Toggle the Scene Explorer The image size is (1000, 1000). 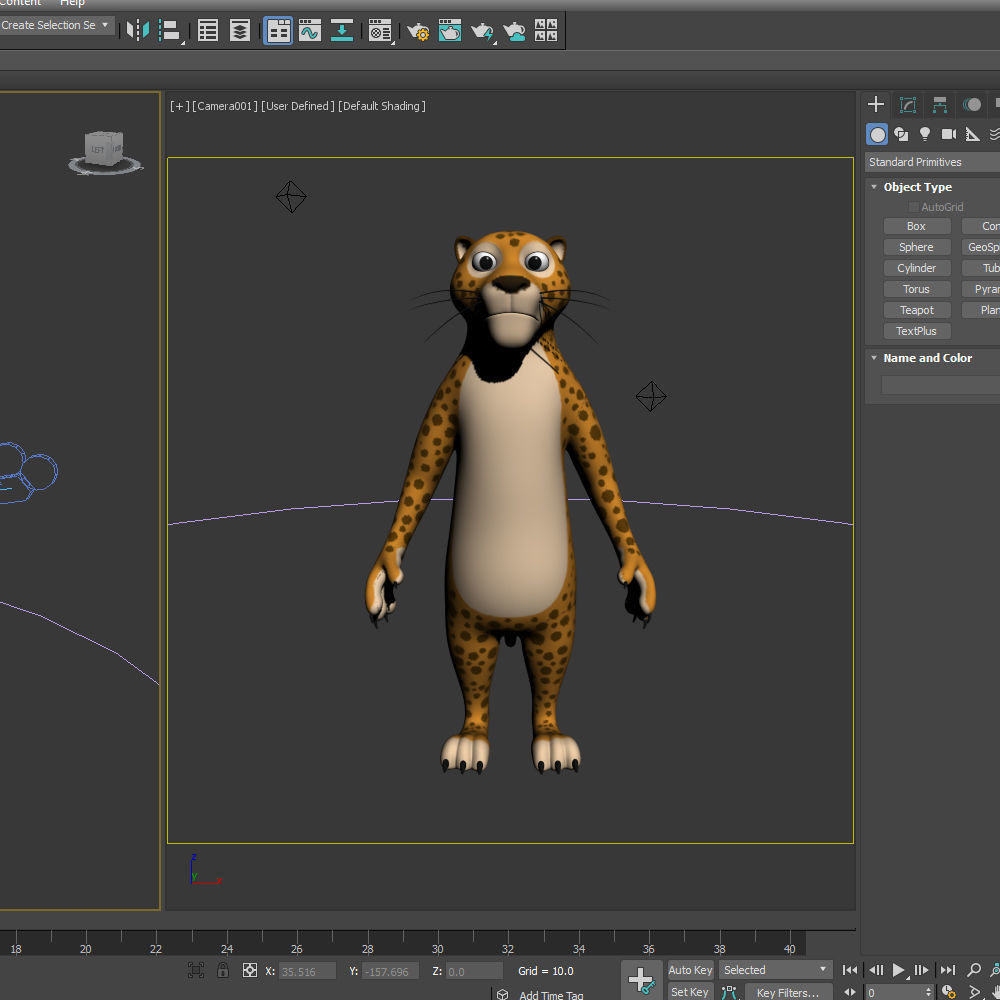click(x=208, y=30)
